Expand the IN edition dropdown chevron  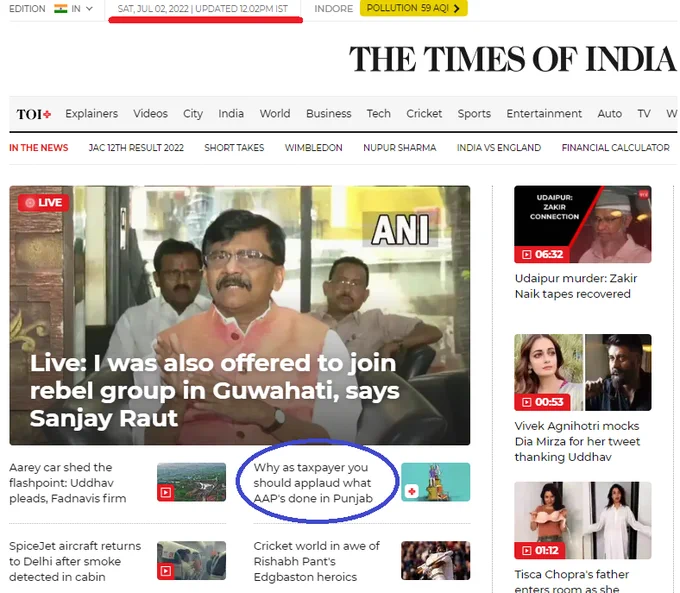[89, 9]
